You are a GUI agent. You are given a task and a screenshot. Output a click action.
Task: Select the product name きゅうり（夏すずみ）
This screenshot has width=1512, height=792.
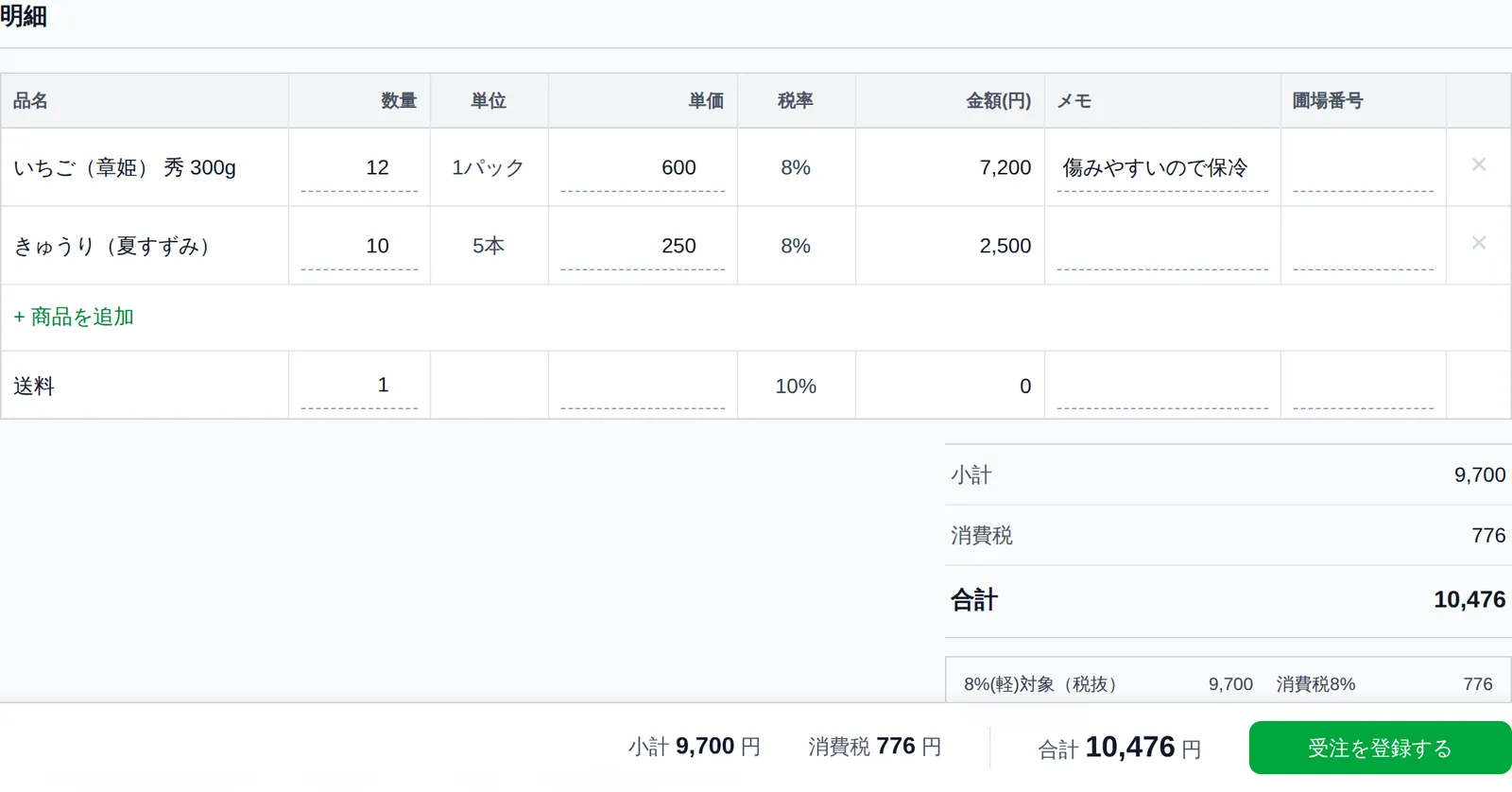(113, 246)
